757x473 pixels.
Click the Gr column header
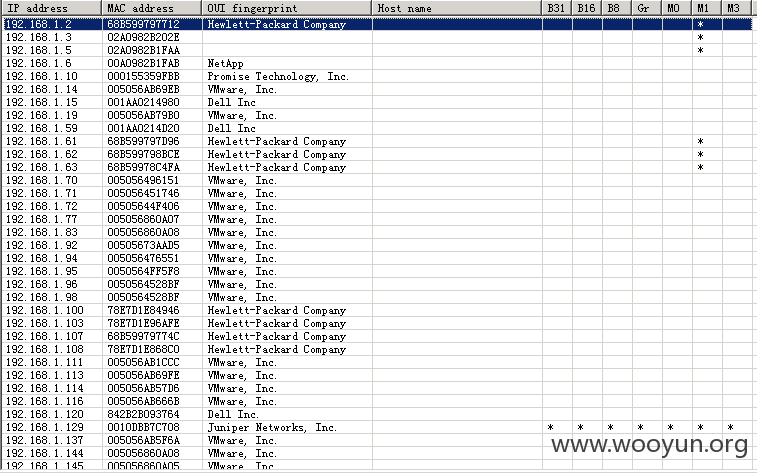point(646,8)
